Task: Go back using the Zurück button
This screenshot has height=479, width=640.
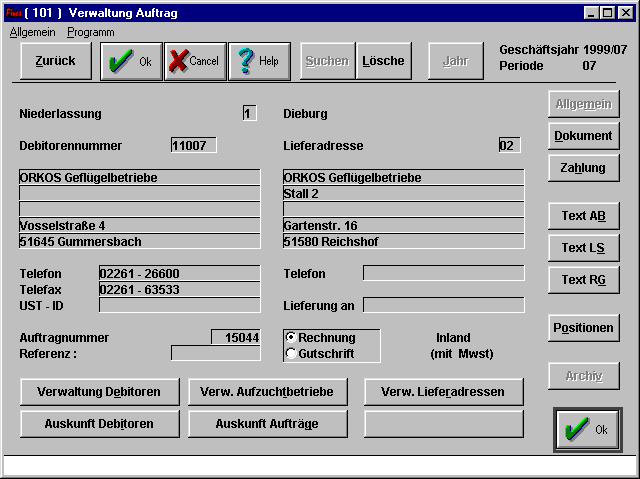Action: click(x=56, y=61)
